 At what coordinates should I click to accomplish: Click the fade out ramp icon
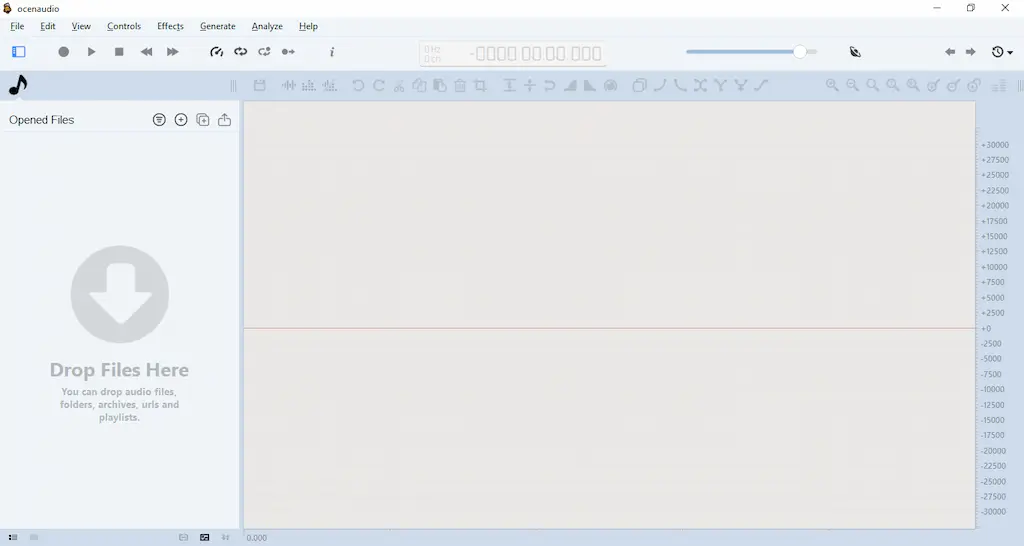[x=590, y=85]
